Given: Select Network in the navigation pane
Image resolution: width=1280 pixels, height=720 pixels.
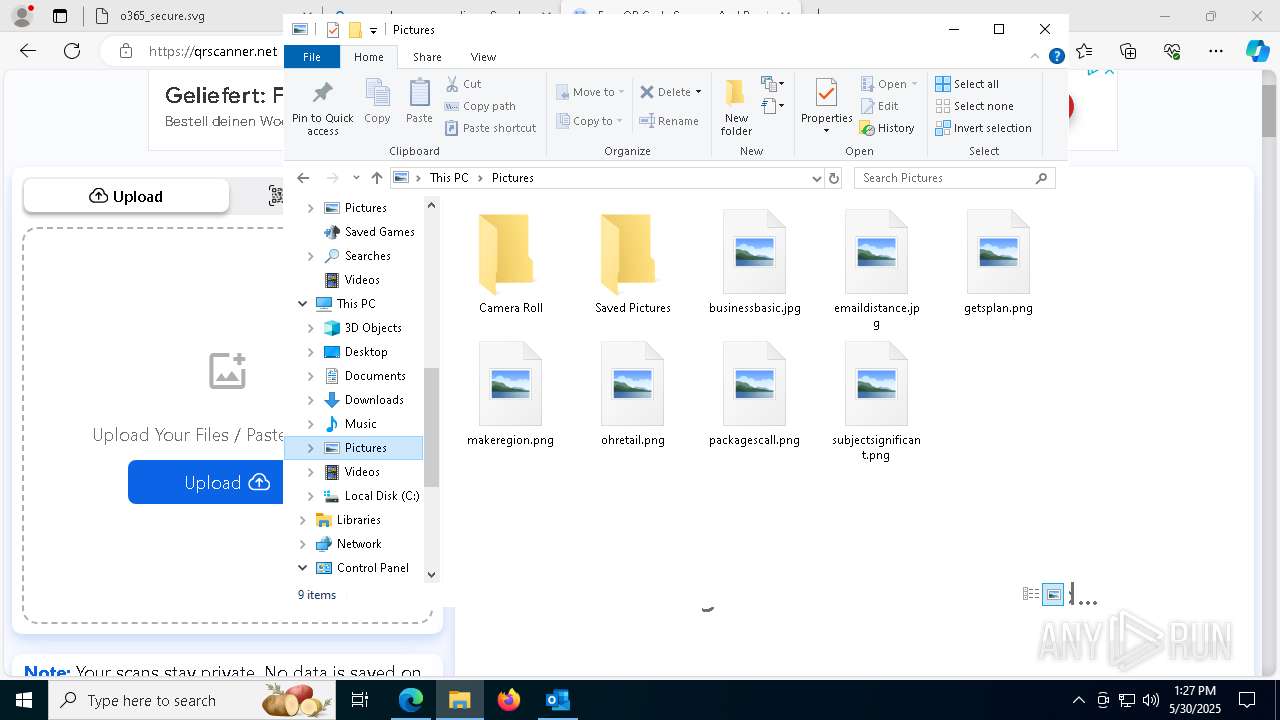Looking at the screenshot, I should [x=359, y=544].
